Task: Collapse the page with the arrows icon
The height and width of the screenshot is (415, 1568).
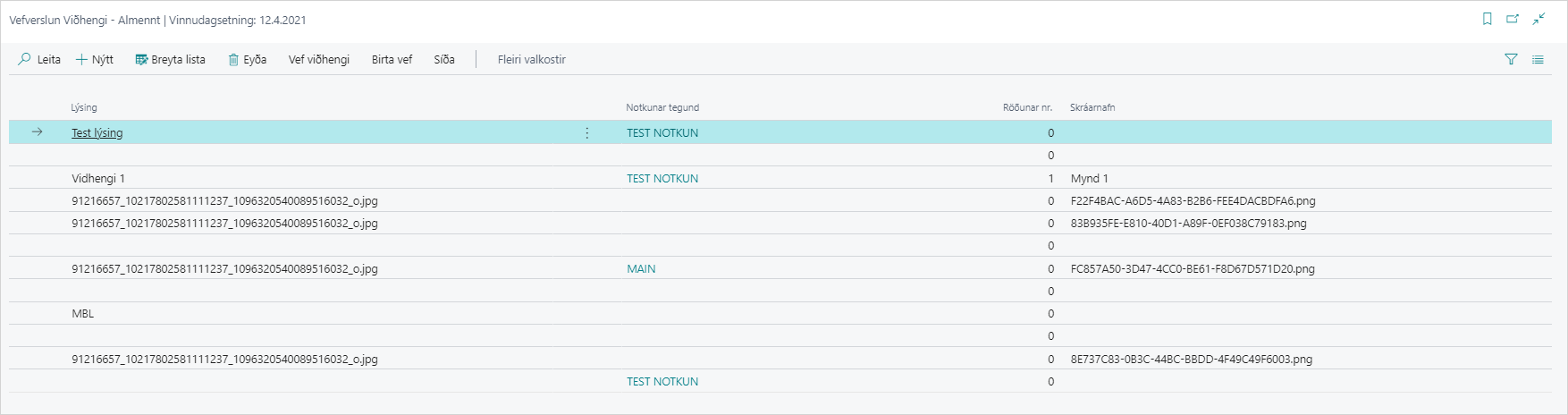Action: pyautogui.click(x=1538, y=19)
